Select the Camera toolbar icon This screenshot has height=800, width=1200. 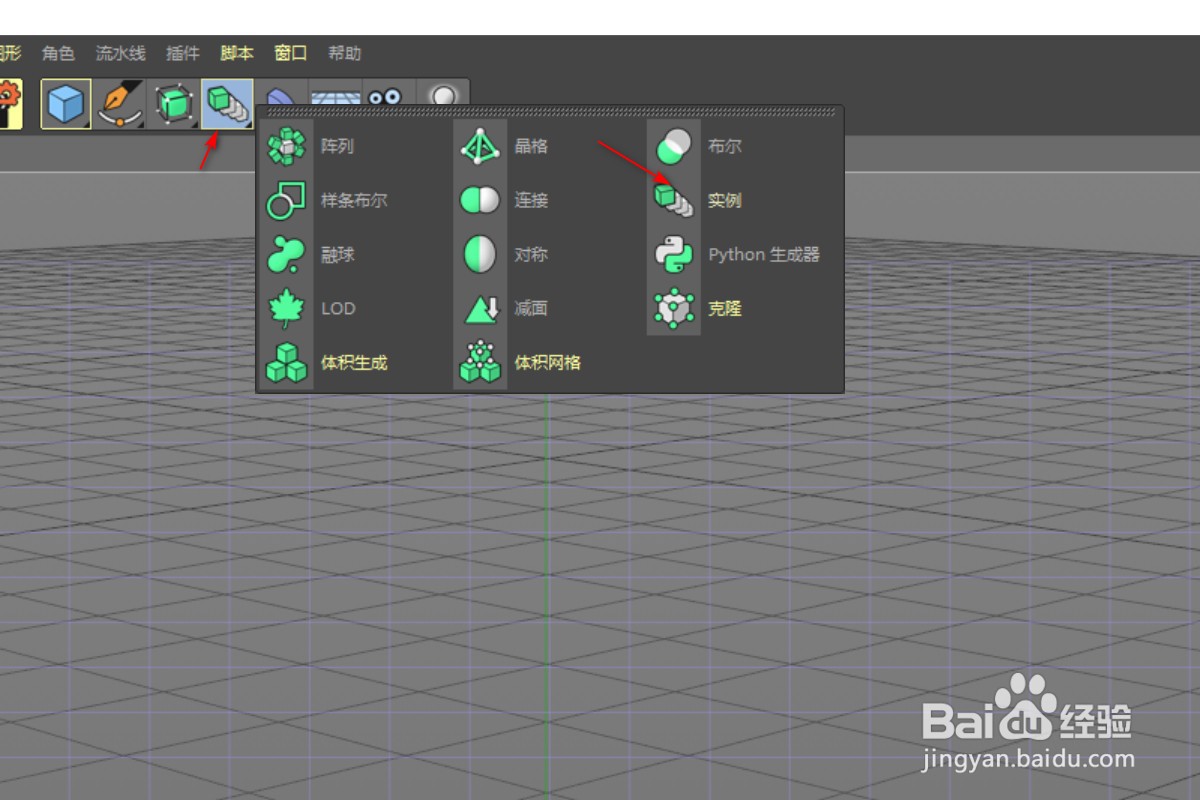coord(385,98)
